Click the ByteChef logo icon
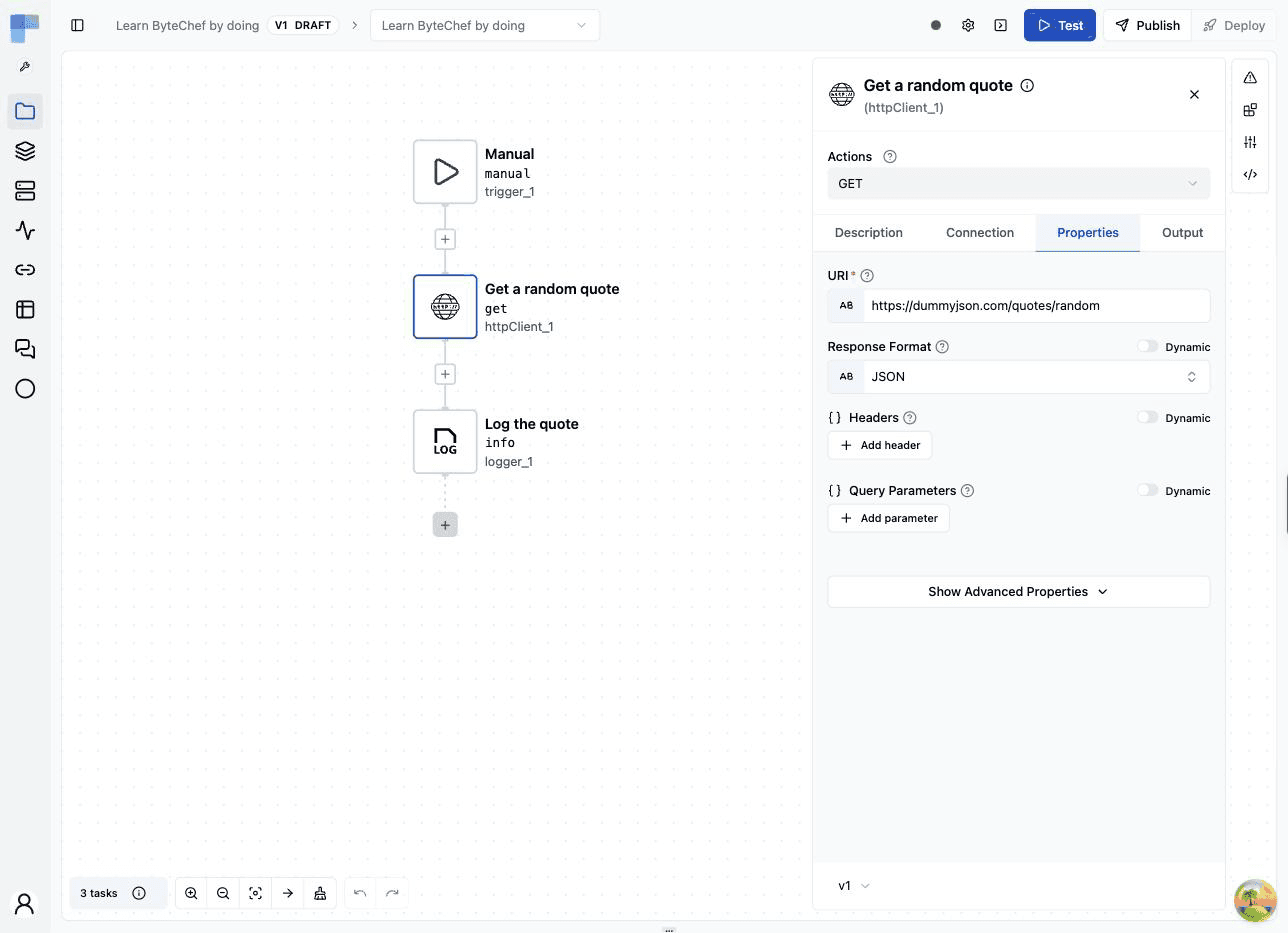Screen dimensions: 1288x933 24,26
